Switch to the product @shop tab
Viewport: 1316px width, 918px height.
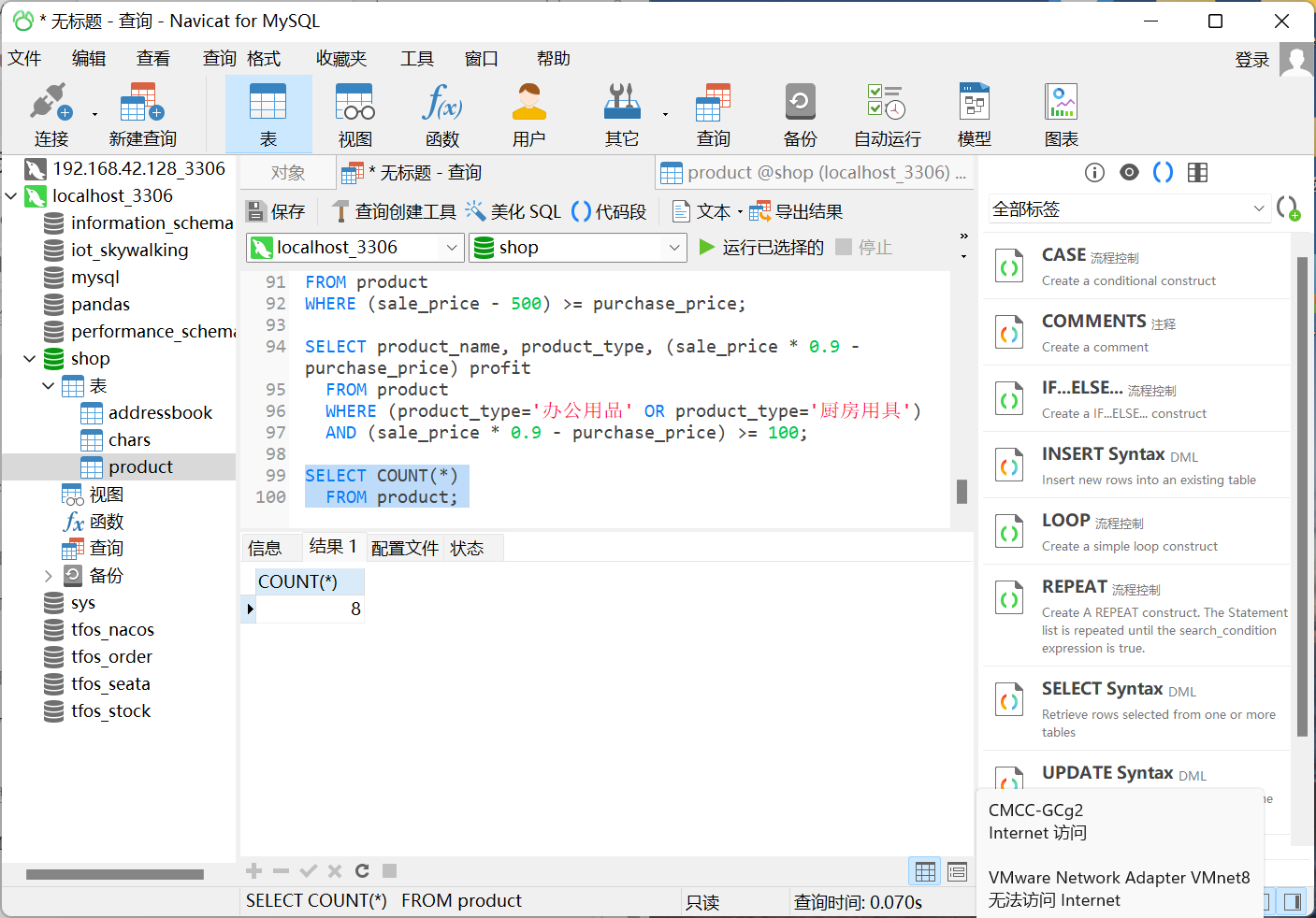(814, 173)
